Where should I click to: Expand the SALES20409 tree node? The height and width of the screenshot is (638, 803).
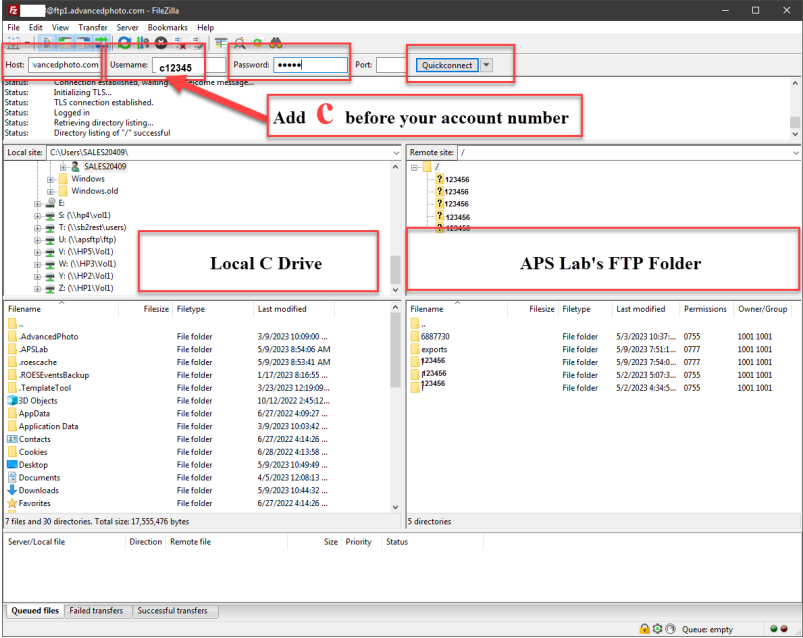point(63,167)
